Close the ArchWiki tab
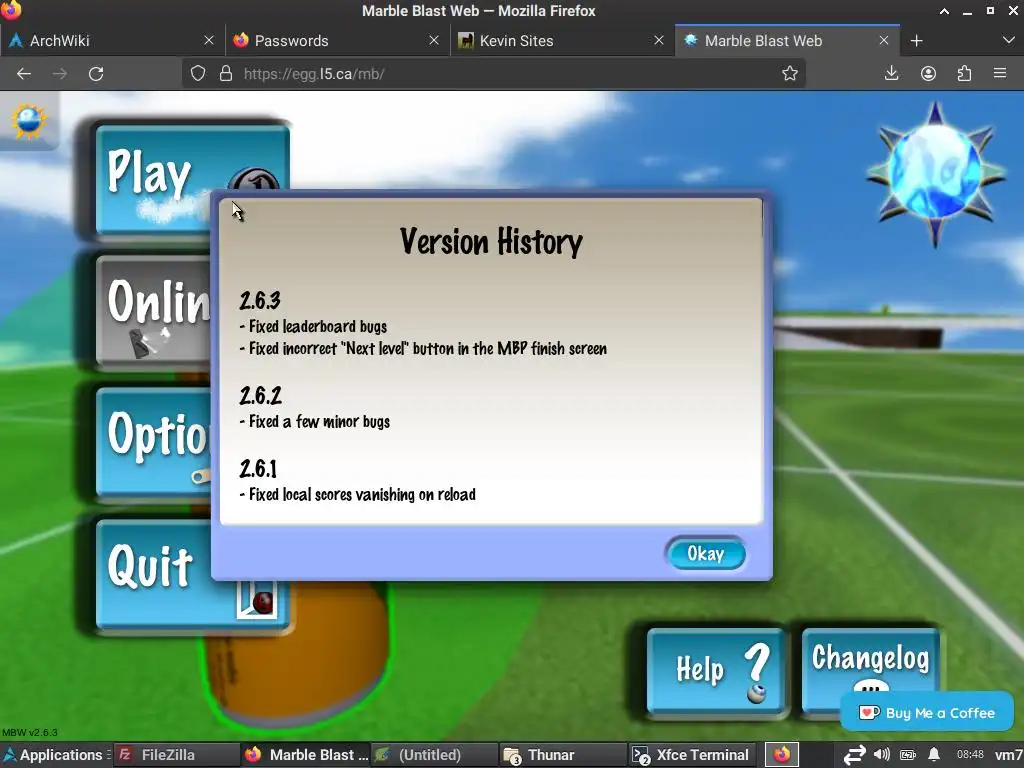The width and height of the screenshot is (1024, 768). pyautogui.click(x=209, y=40)
